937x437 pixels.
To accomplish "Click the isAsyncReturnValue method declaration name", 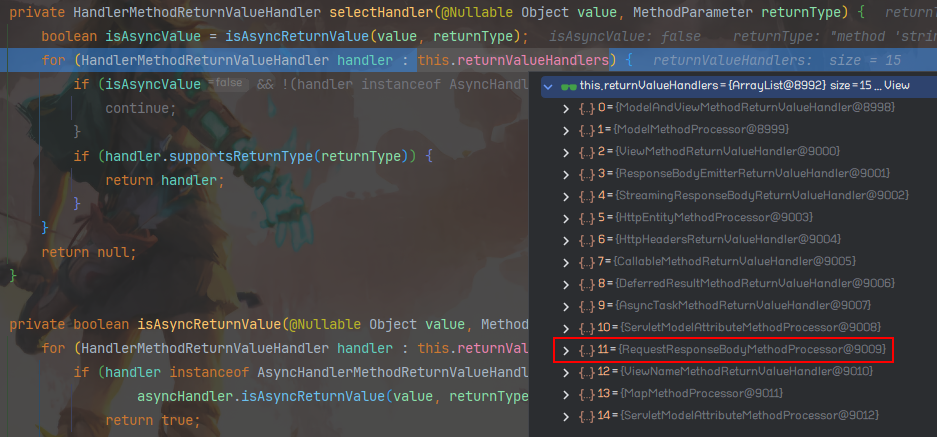I will pyautogui.click(x=209, y=324).
